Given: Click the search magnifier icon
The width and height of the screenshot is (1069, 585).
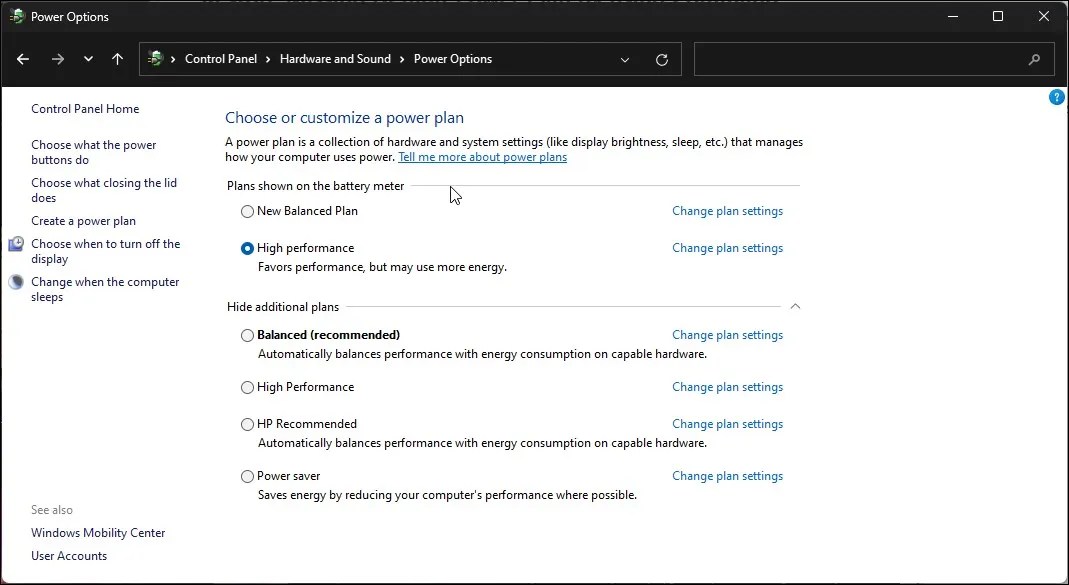Looking at the screenshot, I should (1034, 59).
